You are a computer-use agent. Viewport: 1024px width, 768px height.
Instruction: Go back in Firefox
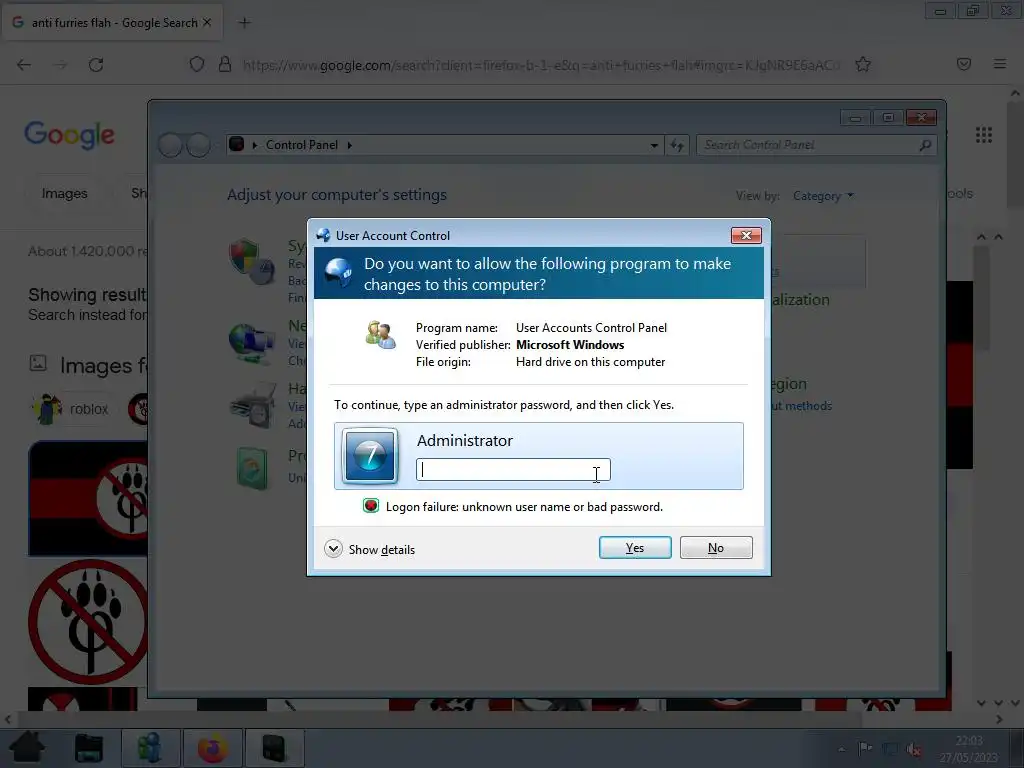coord(24,65)
